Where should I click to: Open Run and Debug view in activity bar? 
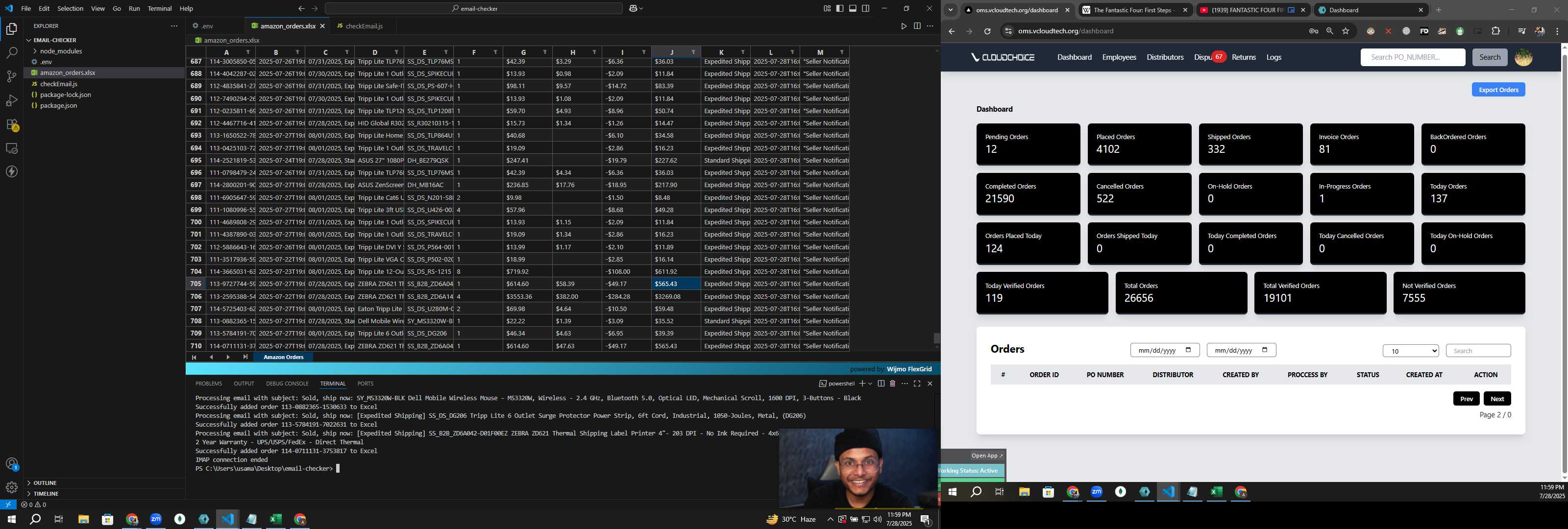(x=12, y=100)
